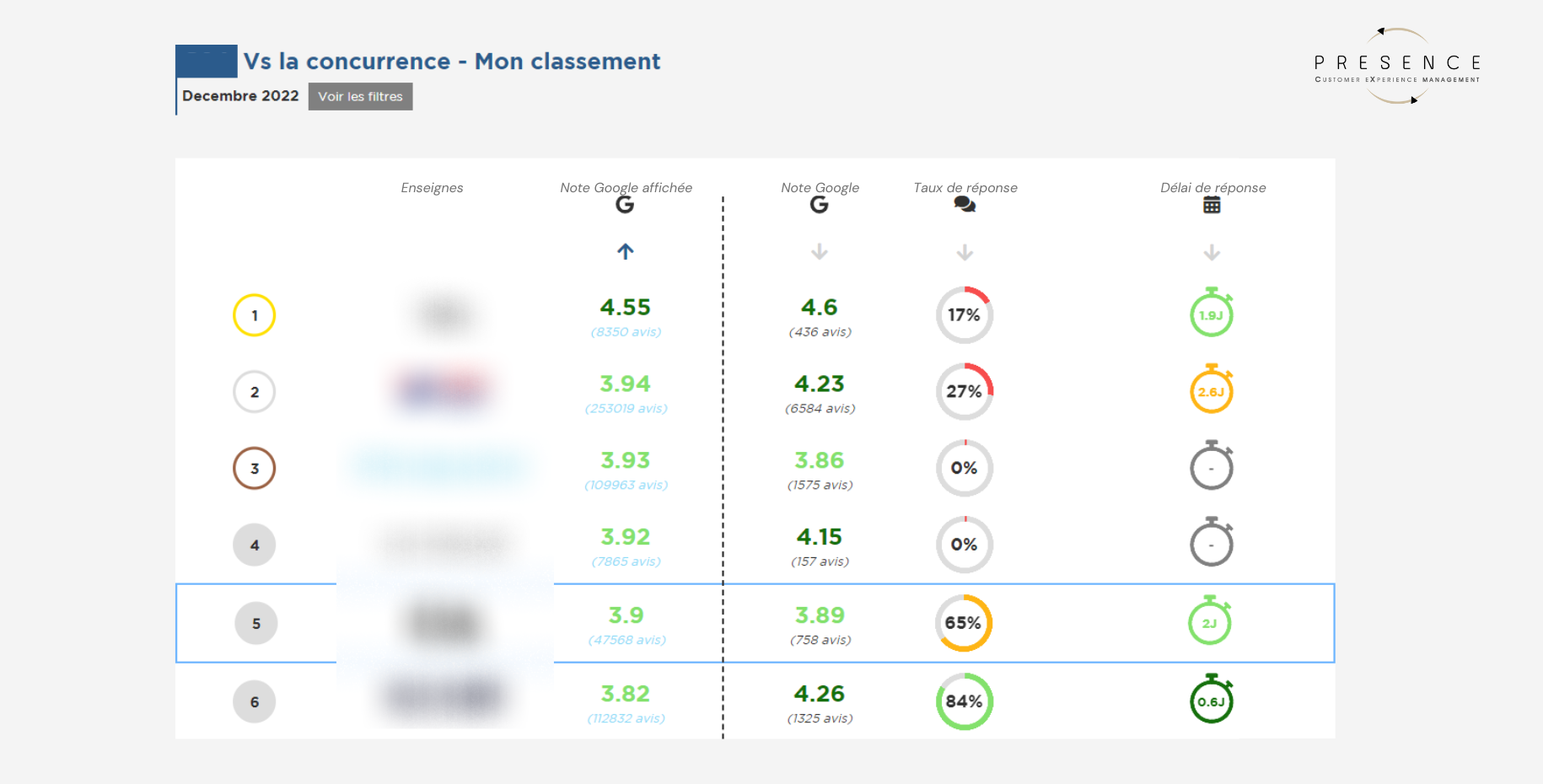This screenshot has width=1543, height=784.
Task: Click the (47568 avis) count
Action: [x=626, y=641]
